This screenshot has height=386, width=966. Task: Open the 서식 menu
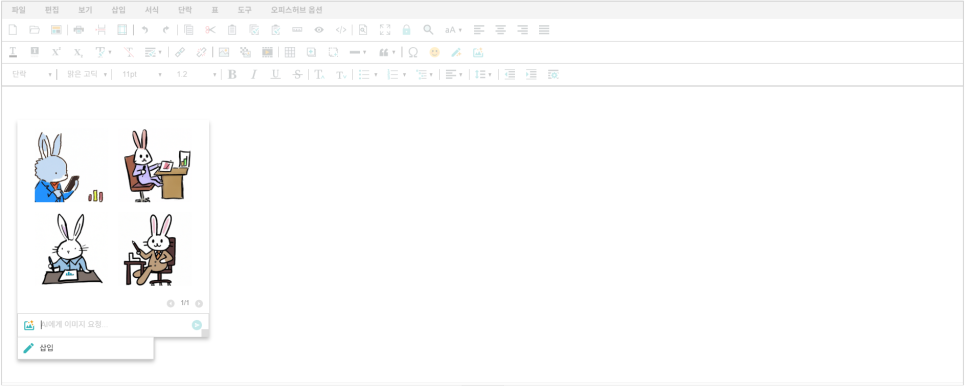(152, 10)
